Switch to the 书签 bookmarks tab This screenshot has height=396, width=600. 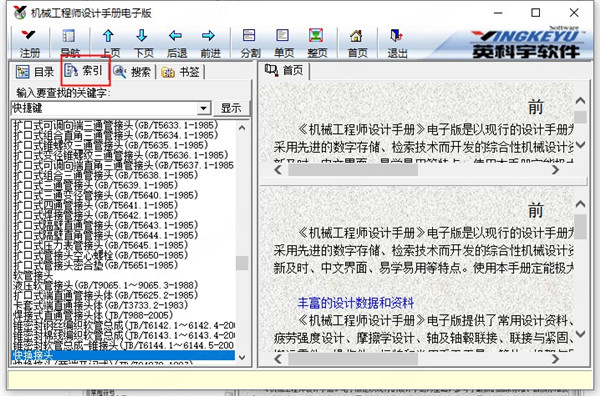click(180, 72)
